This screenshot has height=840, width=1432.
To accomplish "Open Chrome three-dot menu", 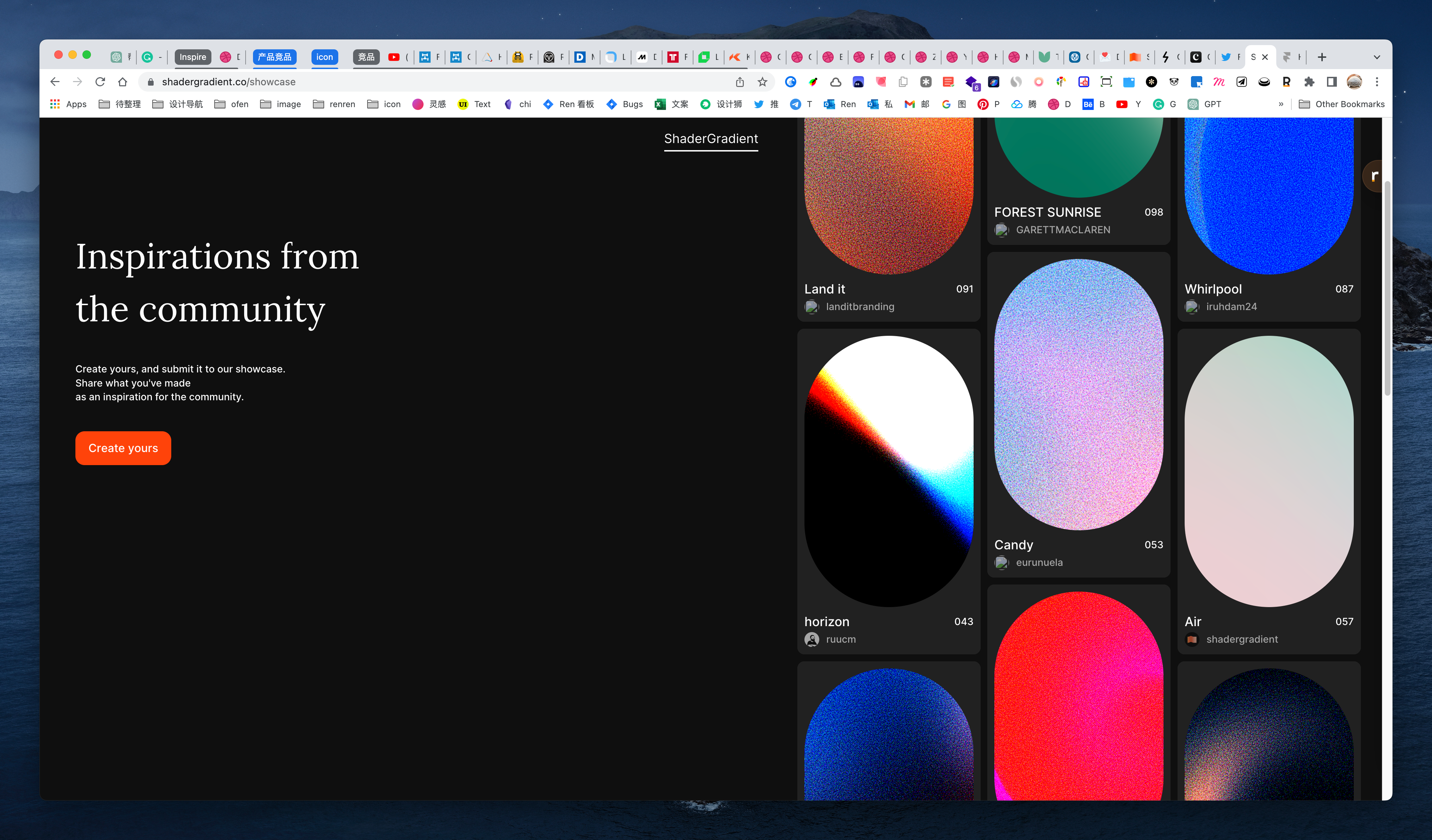I will pyautogui.click(x=1377, y=82).
